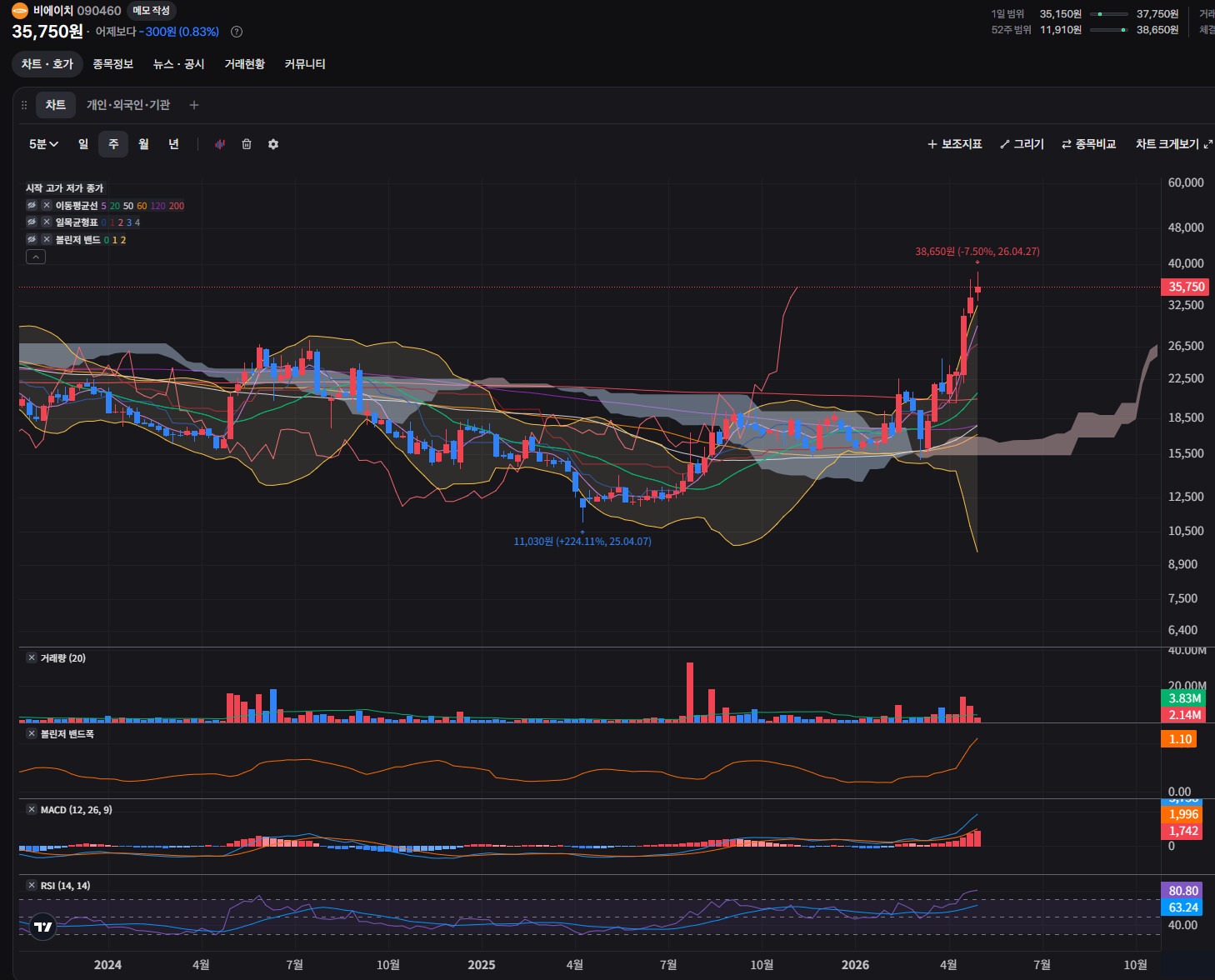Open chart settings gear icon
Screen dimensions: 1215x980
(x=273, y=144)
